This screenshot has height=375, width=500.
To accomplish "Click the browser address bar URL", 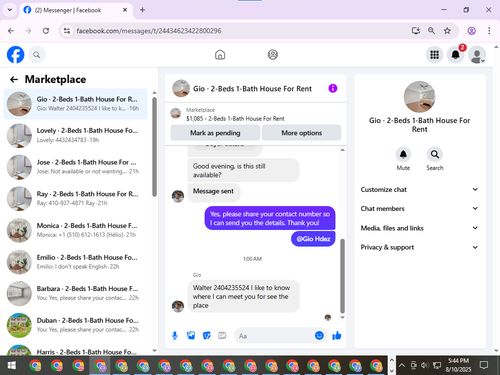I will 149,31.
